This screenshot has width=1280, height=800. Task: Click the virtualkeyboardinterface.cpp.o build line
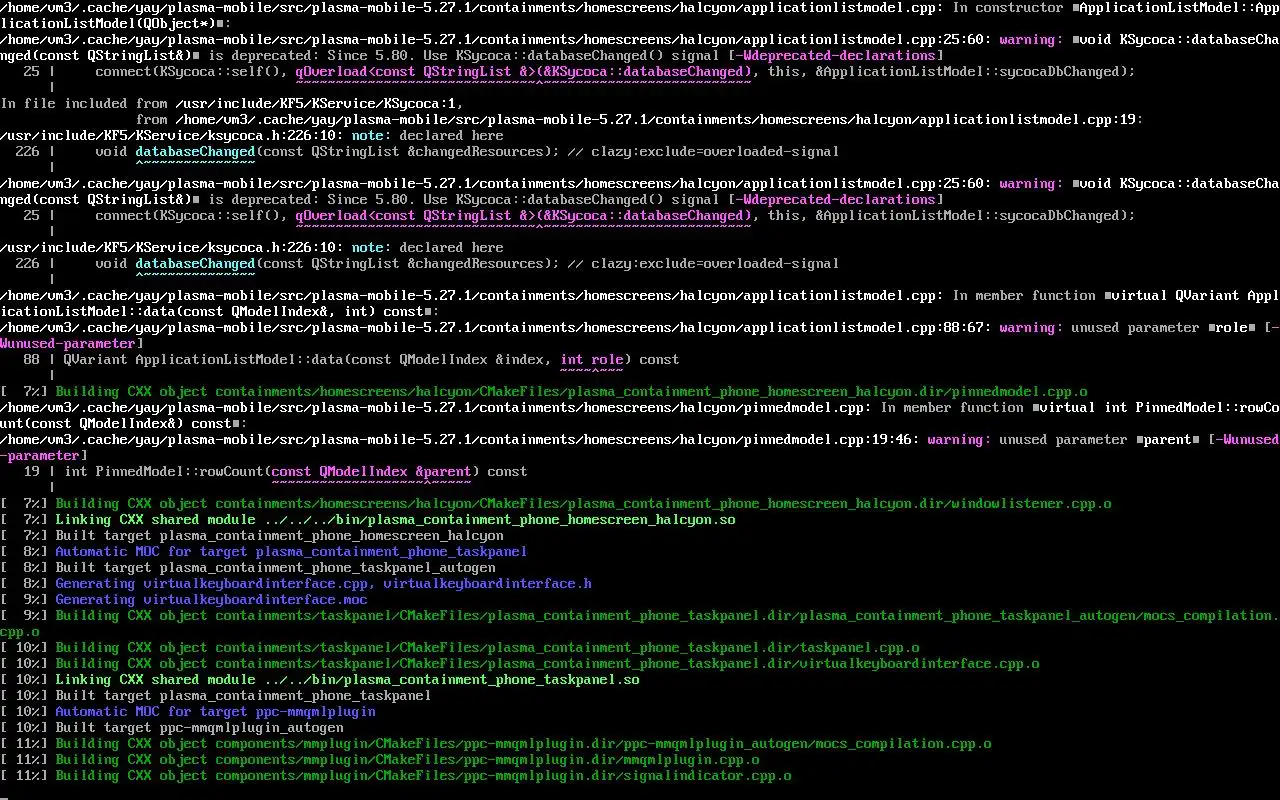coord(520,664)
